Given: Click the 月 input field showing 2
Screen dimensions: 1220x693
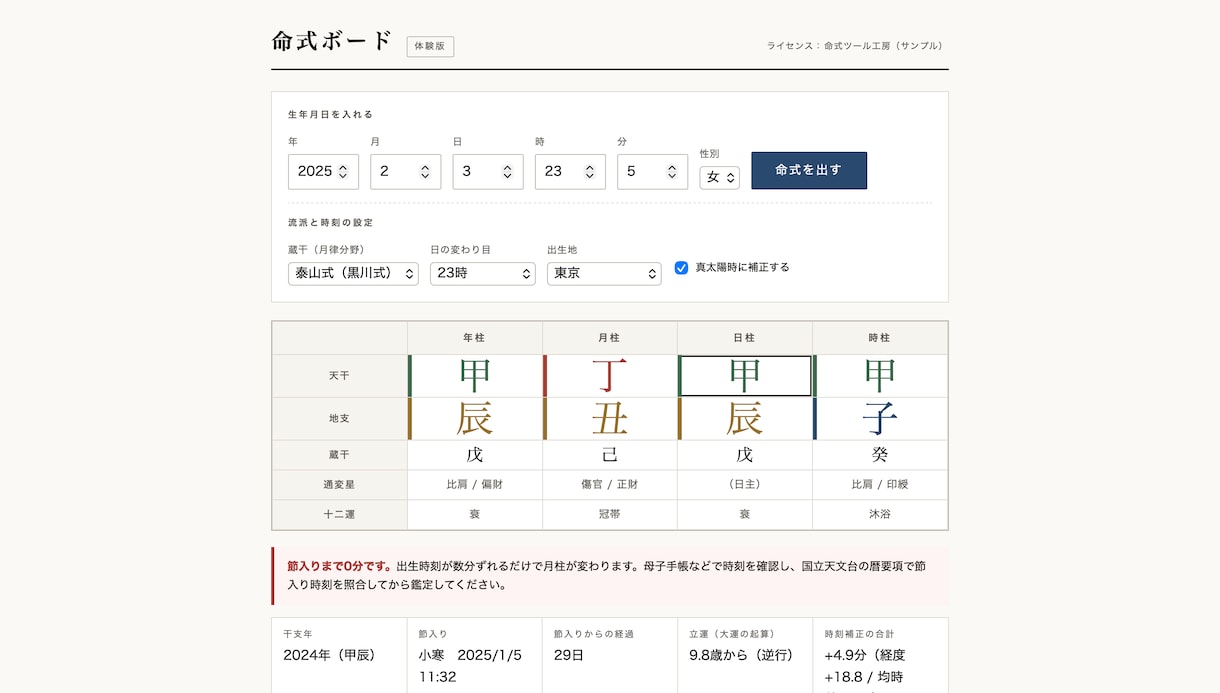Looking at the screenshot, I should 406,171.
